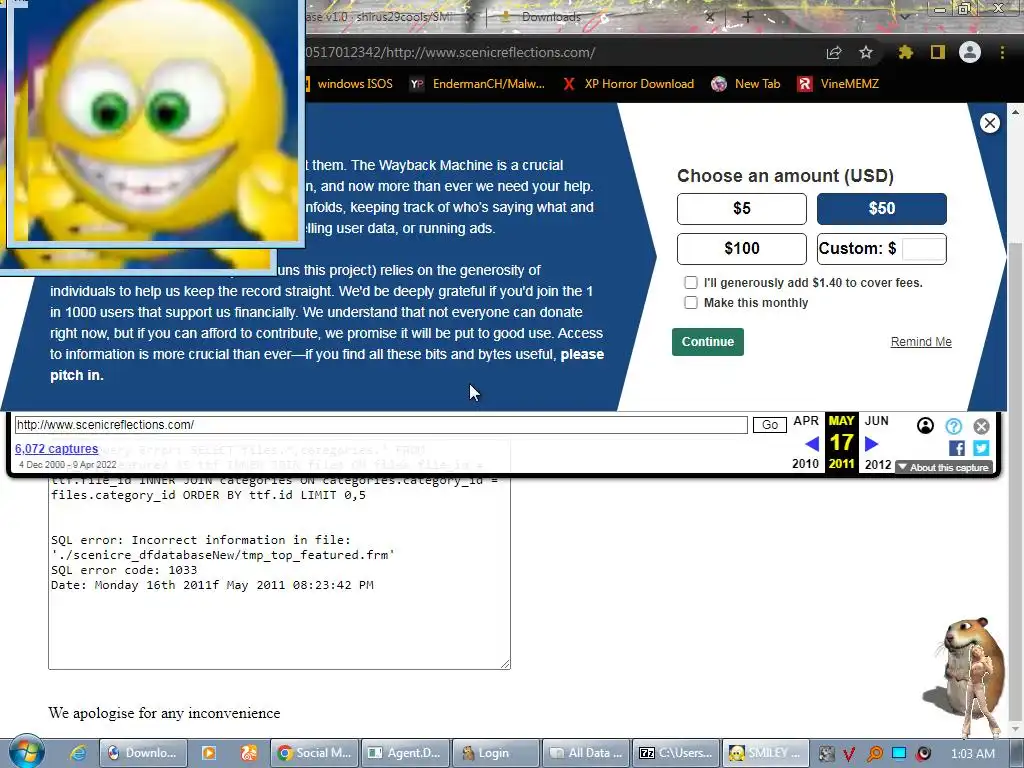
Task: Open a new browser tab with plus
Action: click(x=748, y=18)
